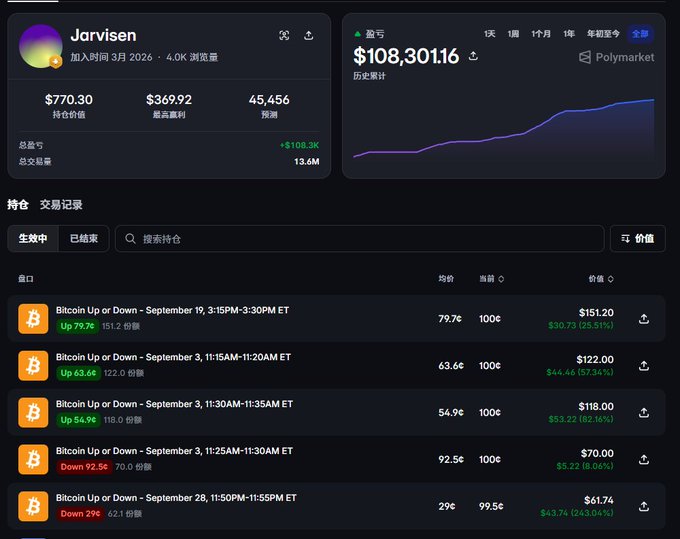This screenshot has height=539, width=680.
Task: Click the Down 29¢ badge
Action: tap(80, 513)
